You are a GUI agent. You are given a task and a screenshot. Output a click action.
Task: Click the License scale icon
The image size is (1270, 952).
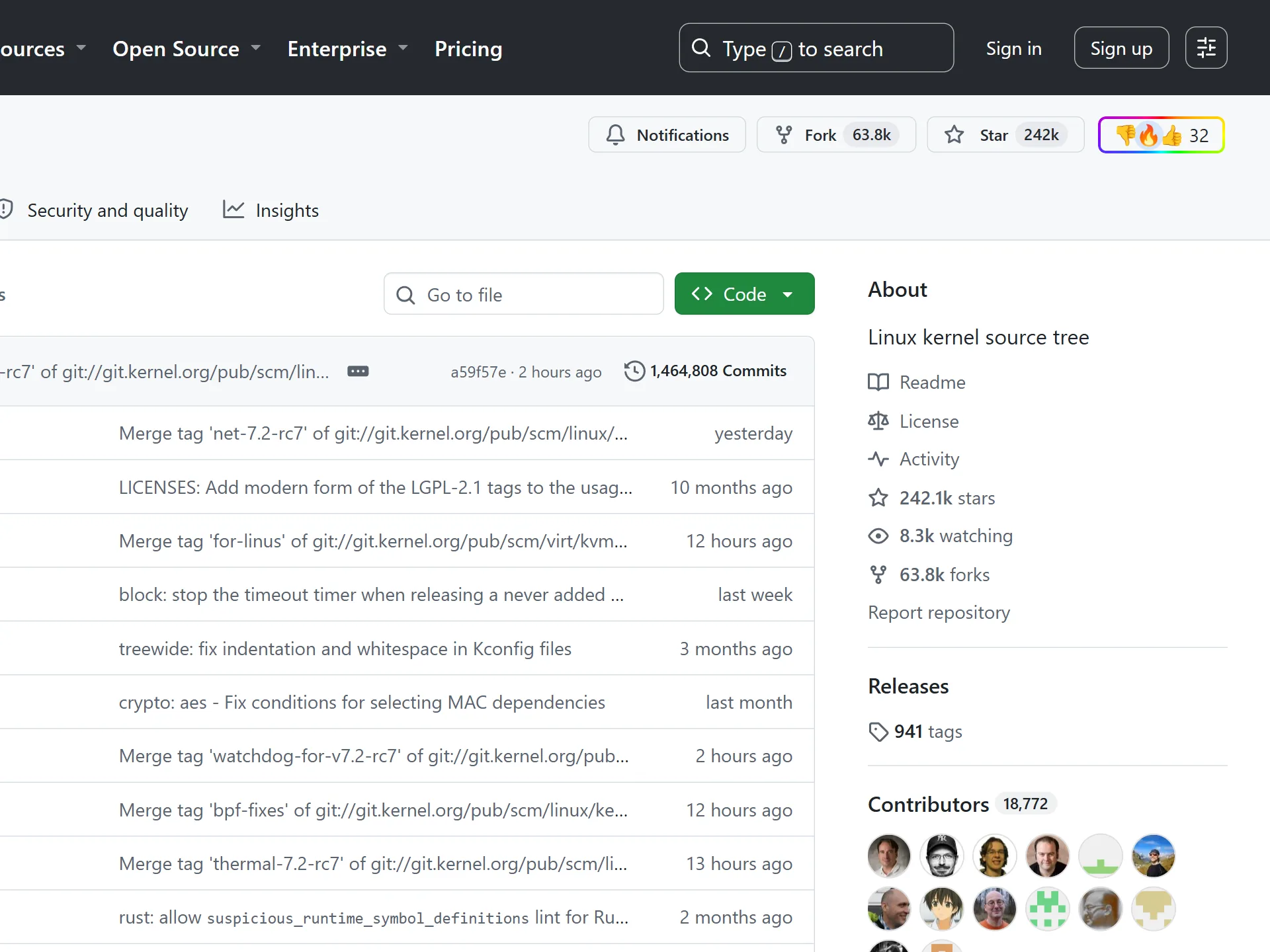(x=878, y=421)
